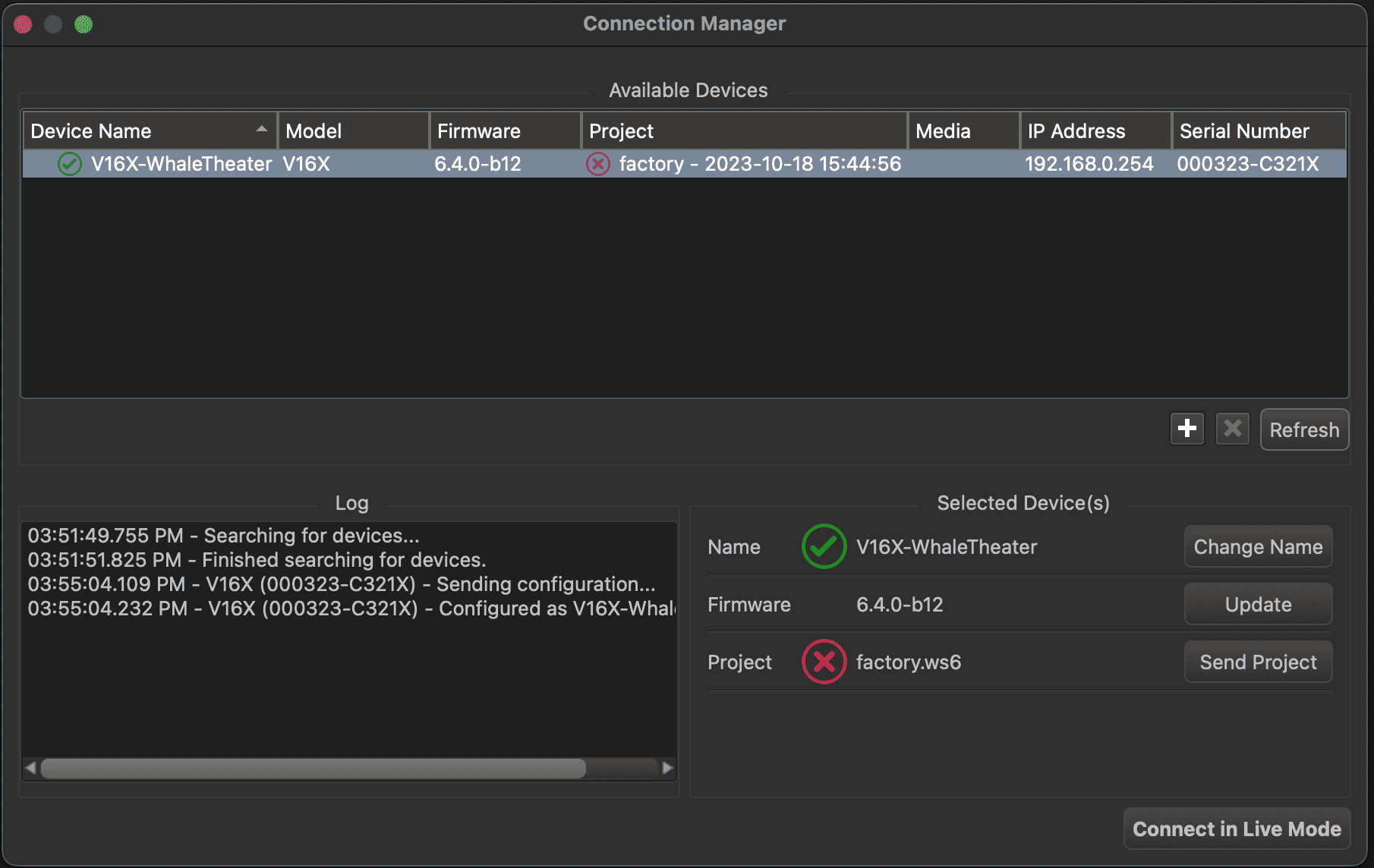Click the log scrollbar right arrow

667,768
